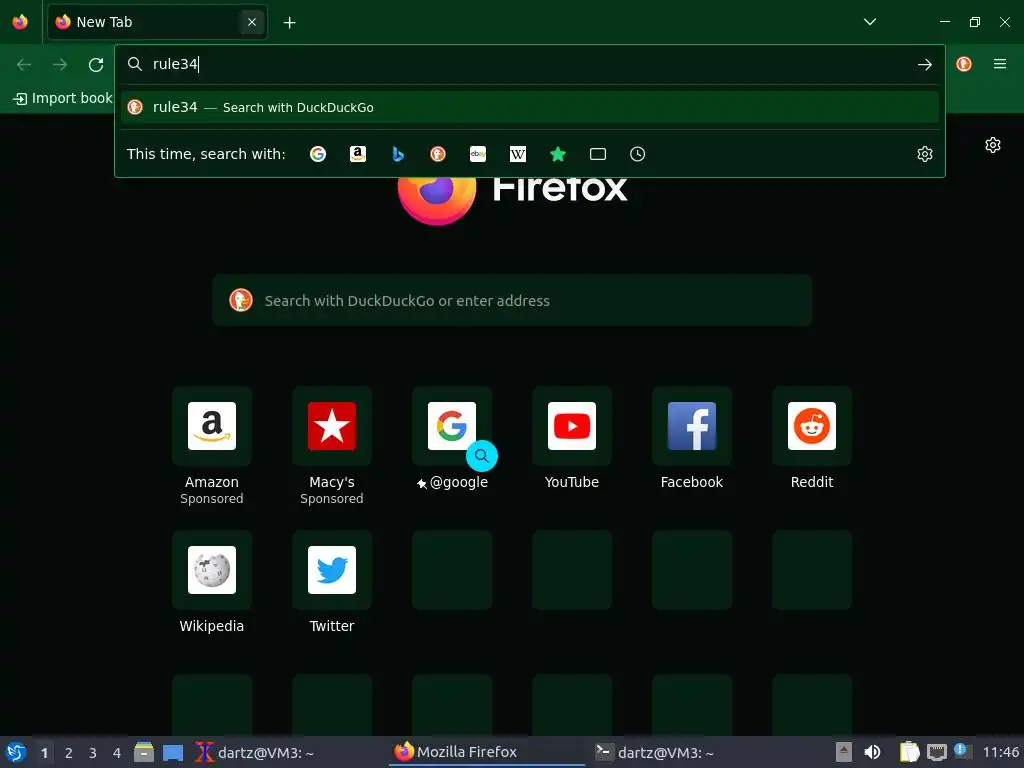
Task: Click the 11:46 clock in system tray
Action: click(1000, 752)
